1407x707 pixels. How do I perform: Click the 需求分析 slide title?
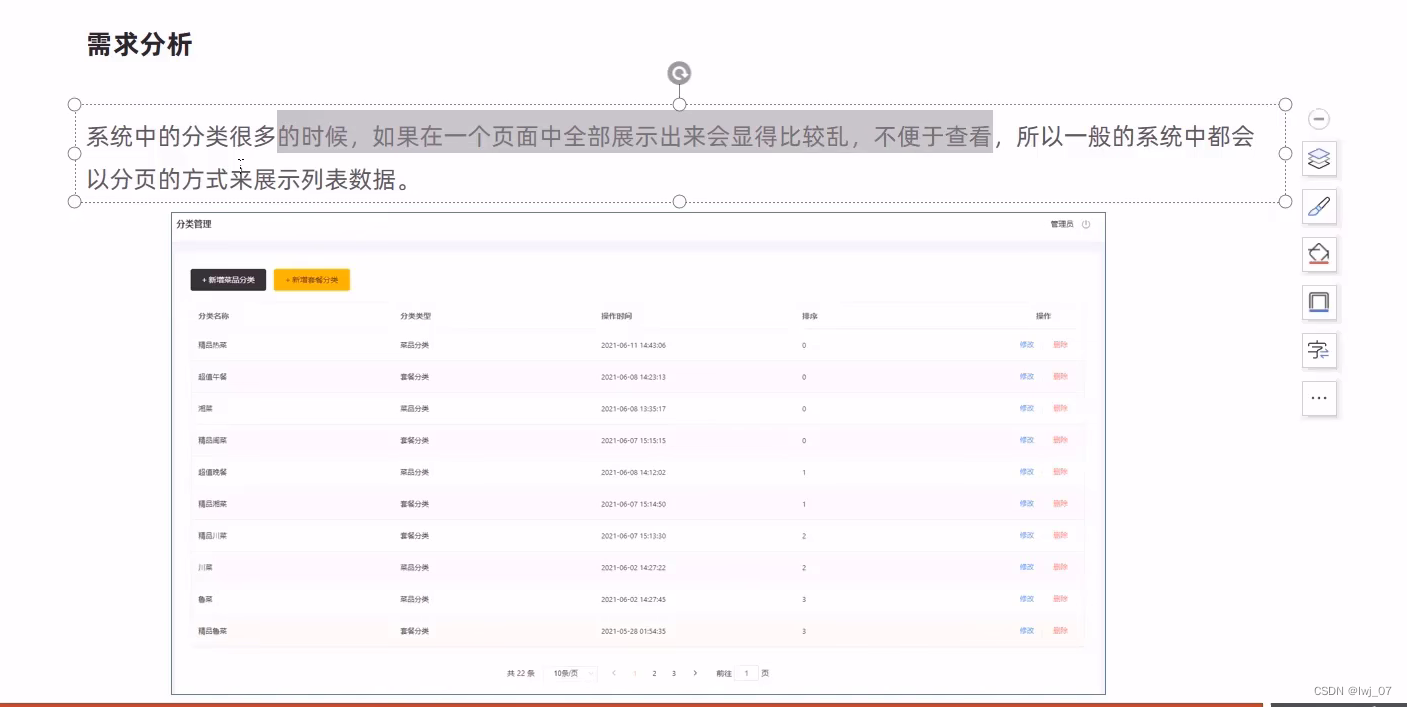point(139,44)
